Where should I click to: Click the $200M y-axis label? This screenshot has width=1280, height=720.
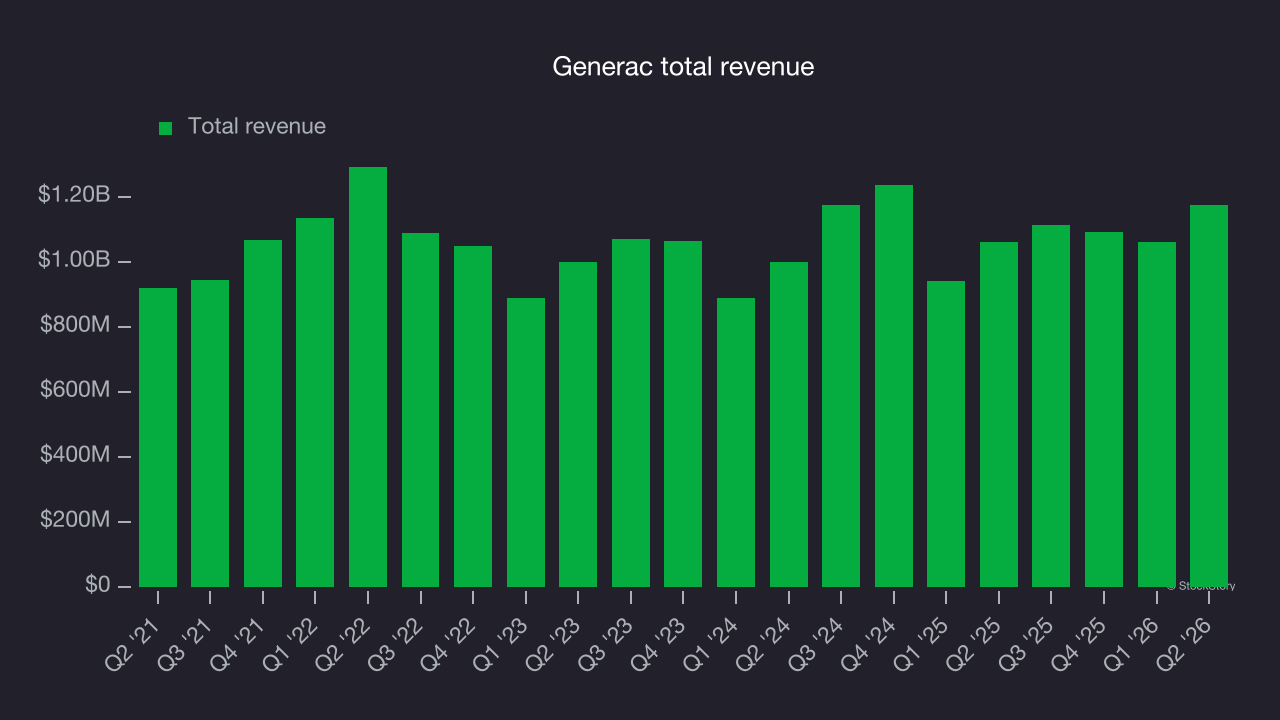coord(75,520)
